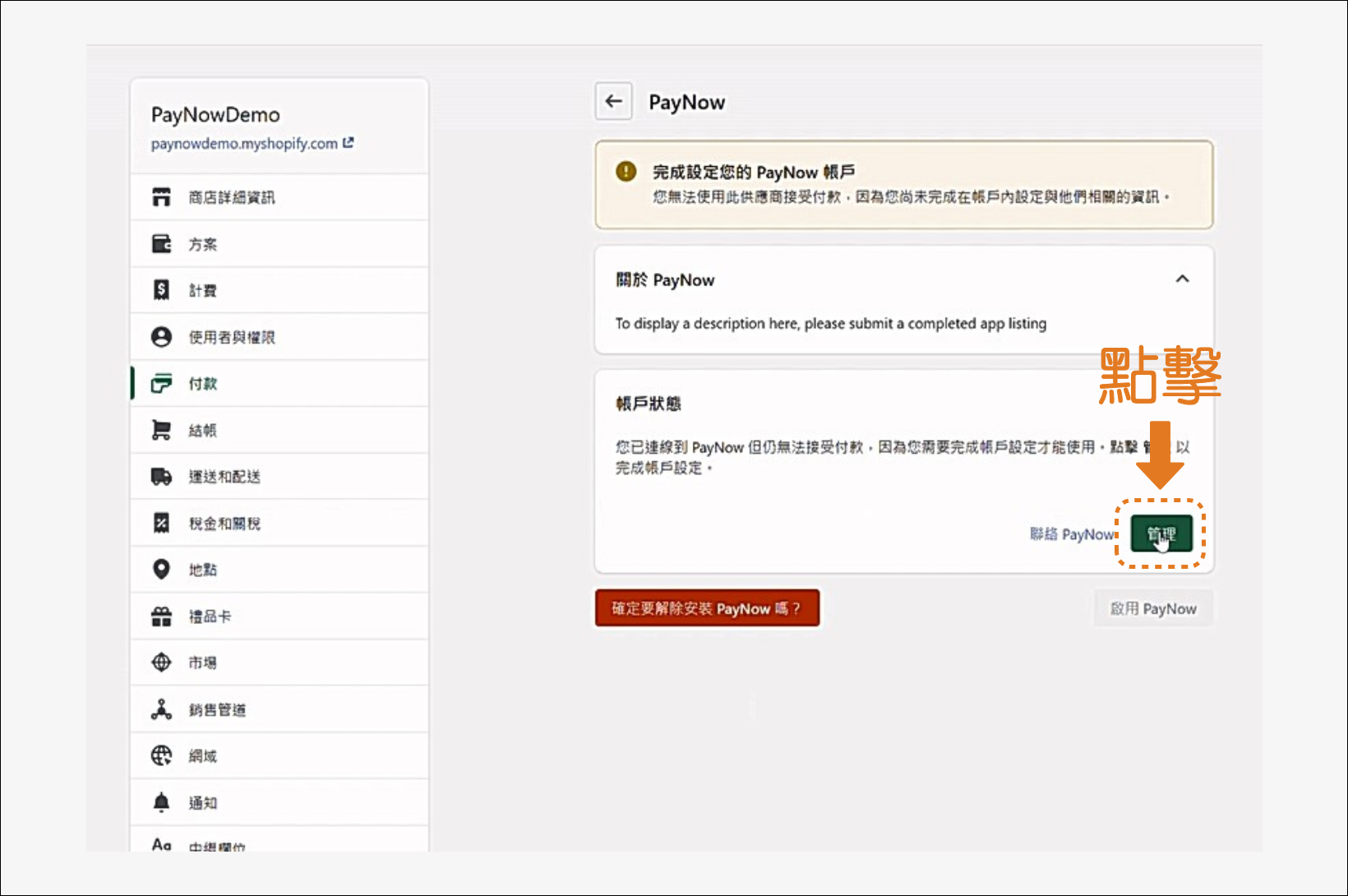Click the PayNowDemo store name
Screen dimensions: 1348x896
[x=215, y=114]
